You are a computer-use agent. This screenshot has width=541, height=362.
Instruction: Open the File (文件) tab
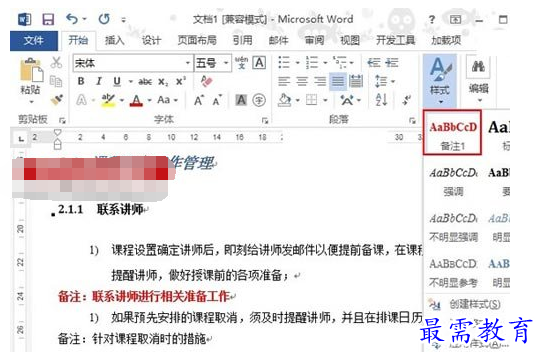(33, 41)
